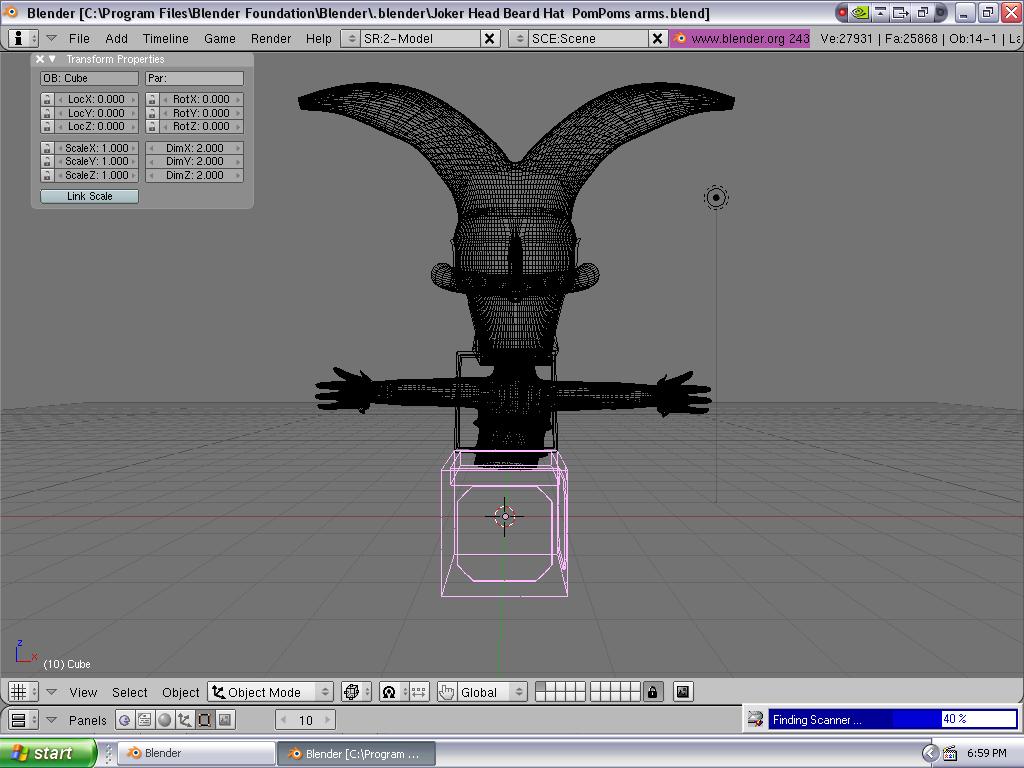1024x768 pixels.
Task: Toggle the RotZ lock
Action: click(x=152, y=126)
